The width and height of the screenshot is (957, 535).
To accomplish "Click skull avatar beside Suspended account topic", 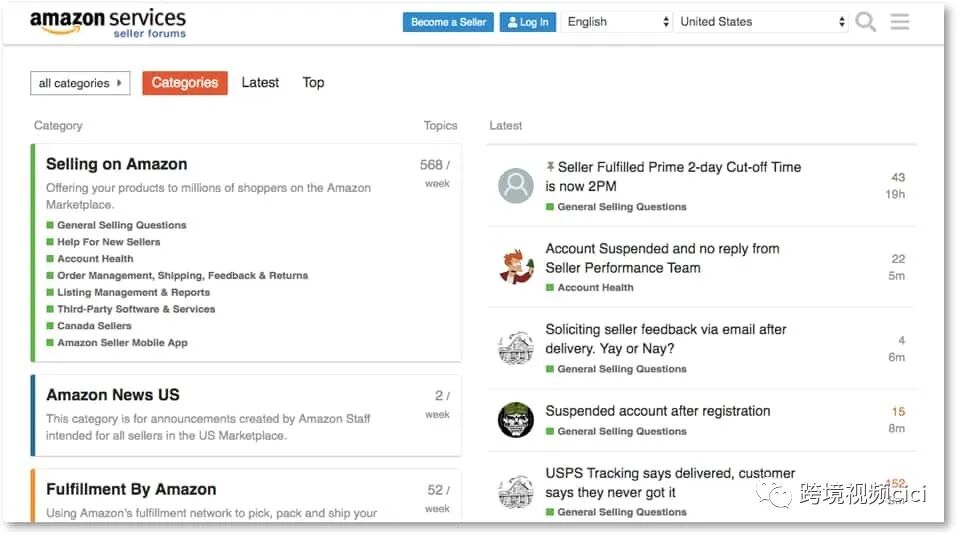I will [x=516, y=420].
